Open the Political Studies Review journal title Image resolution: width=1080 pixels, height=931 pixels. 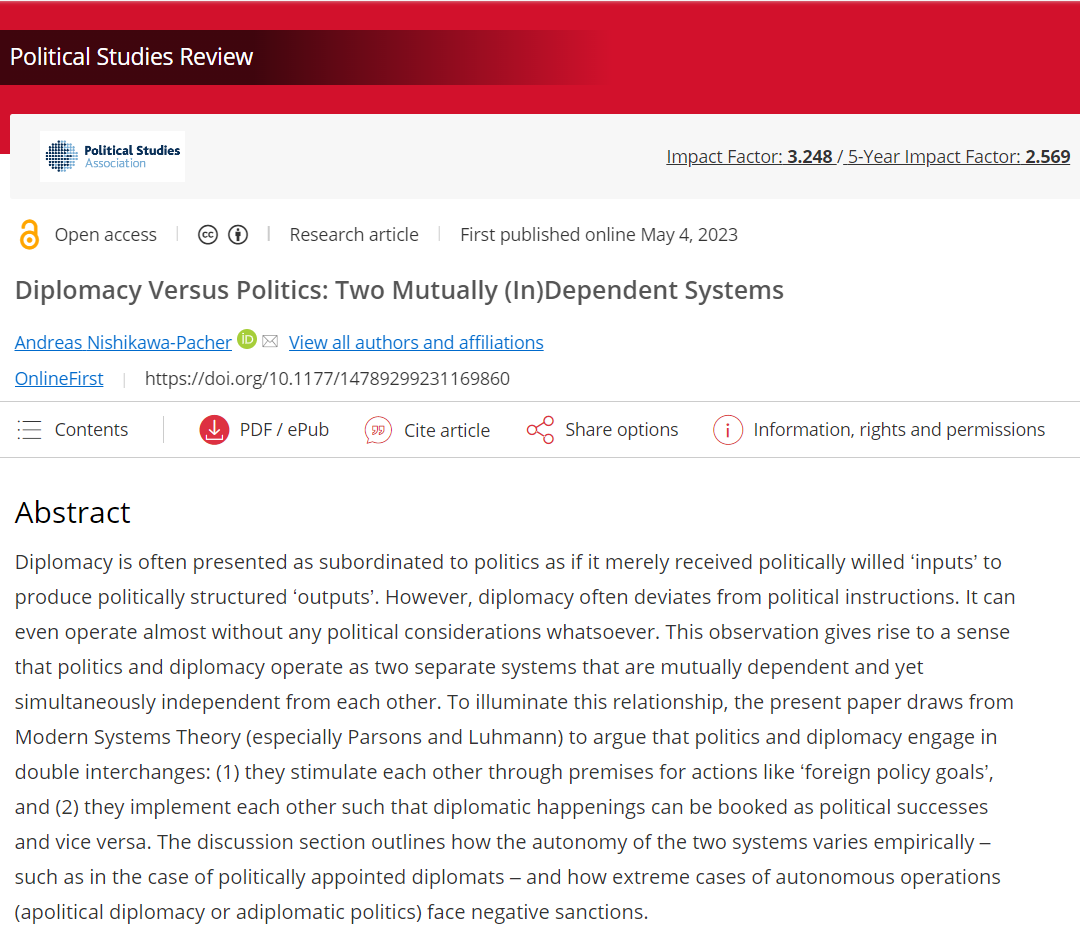(132, 56)
